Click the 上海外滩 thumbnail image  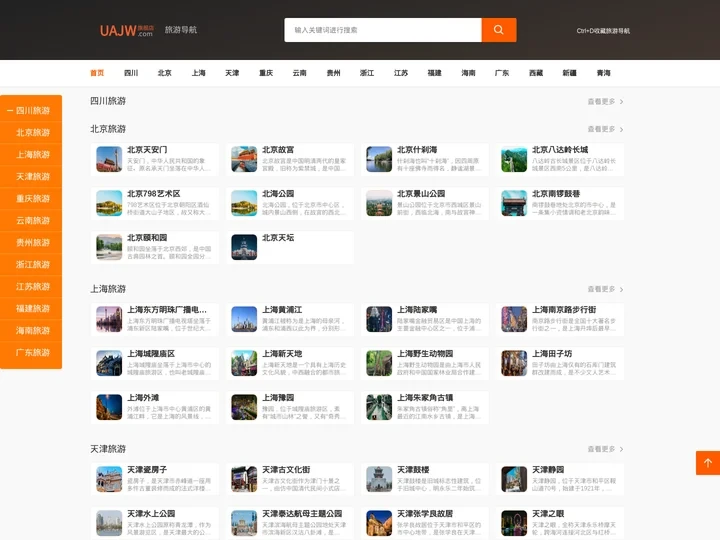pyautogui.click(x=109, y=408)
